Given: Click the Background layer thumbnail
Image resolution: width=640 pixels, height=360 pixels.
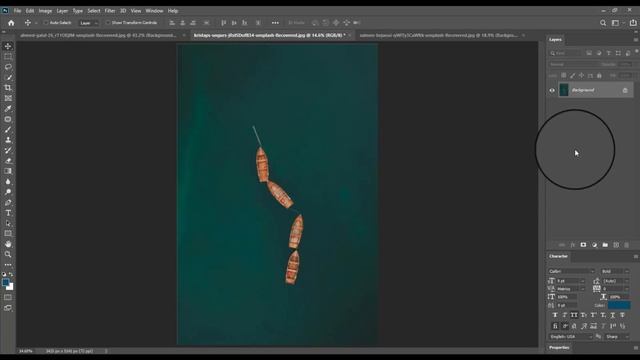Looking at the screenshot, I should click(x=564, y=90).
